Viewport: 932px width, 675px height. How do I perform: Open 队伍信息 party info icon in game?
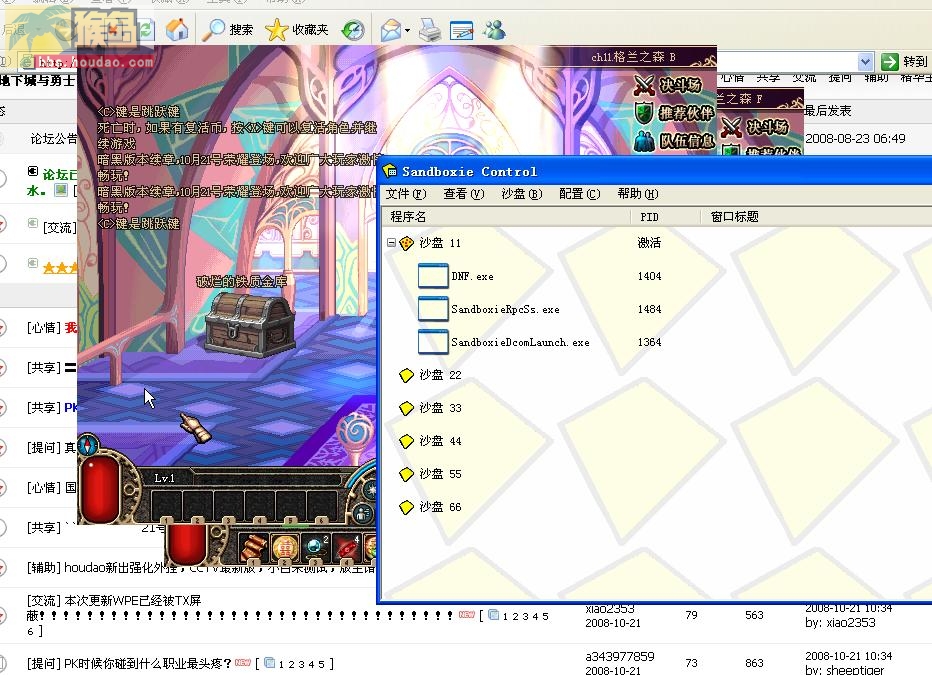tap(644, 141)
